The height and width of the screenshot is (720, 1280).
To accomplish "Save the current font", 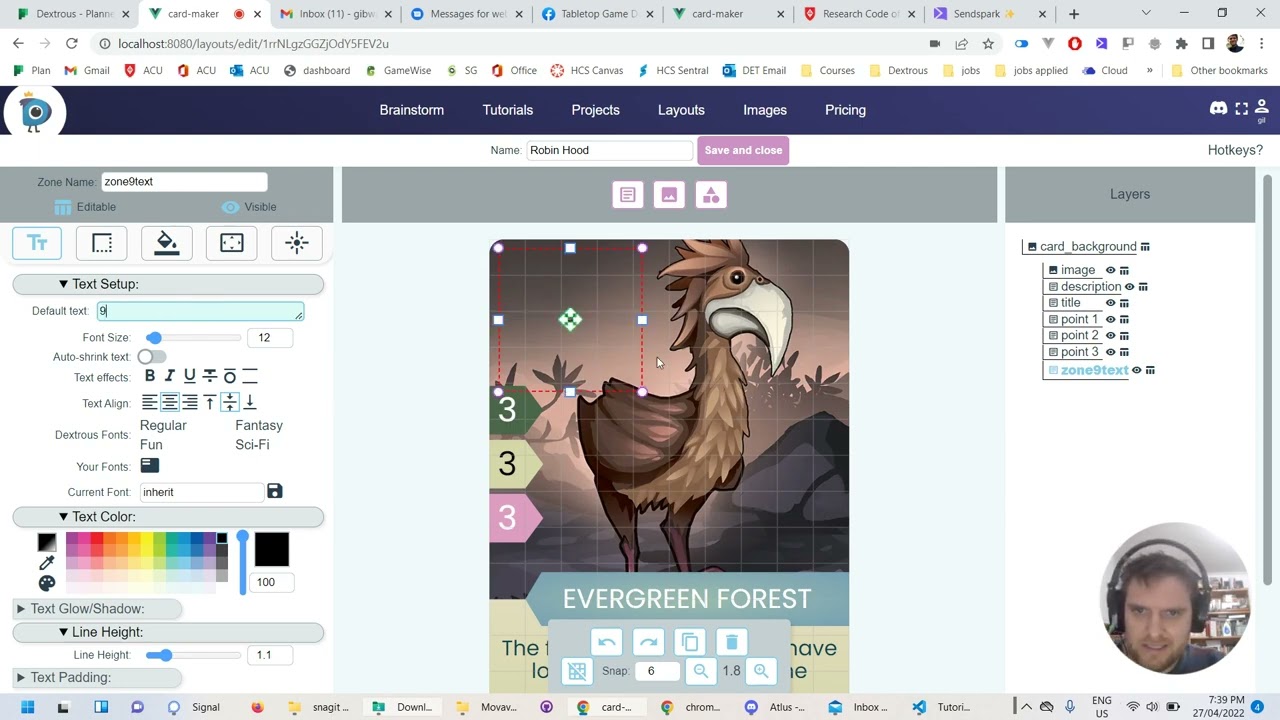I will [x=274, y=491].
